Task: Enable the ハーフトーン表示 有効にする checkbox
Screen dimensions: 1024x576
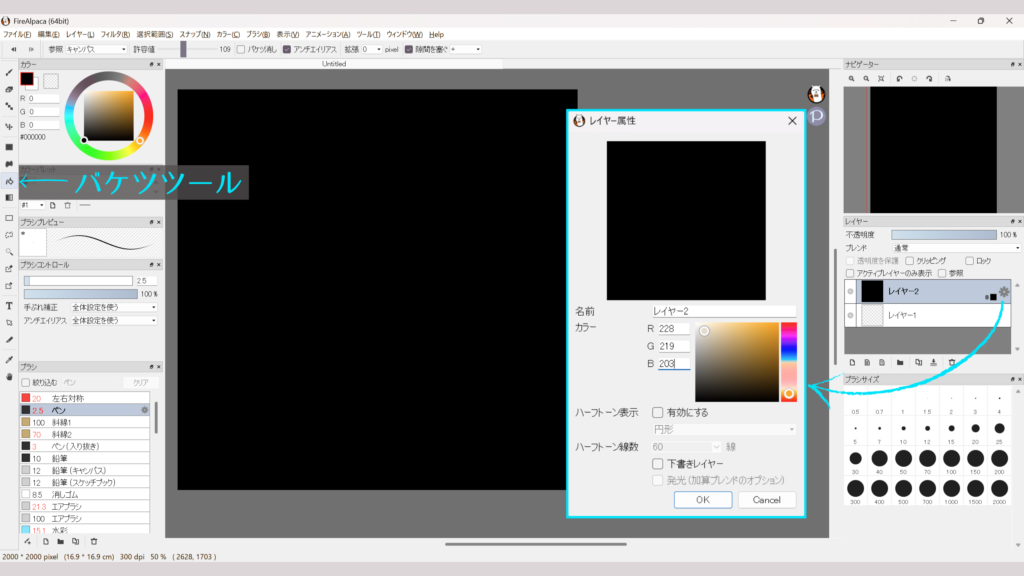Action: click(x=658, y=411)
